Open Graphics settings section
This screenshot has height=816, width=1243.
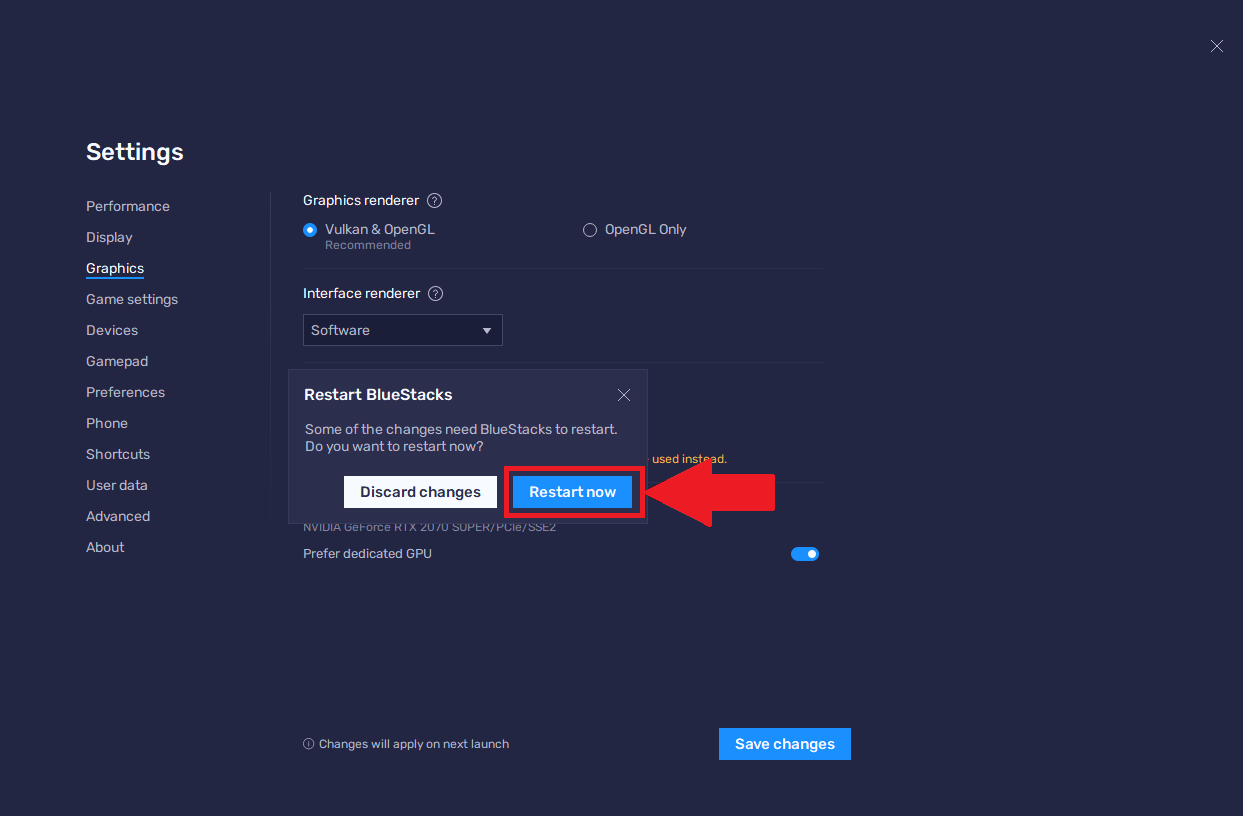pos(115,268)
